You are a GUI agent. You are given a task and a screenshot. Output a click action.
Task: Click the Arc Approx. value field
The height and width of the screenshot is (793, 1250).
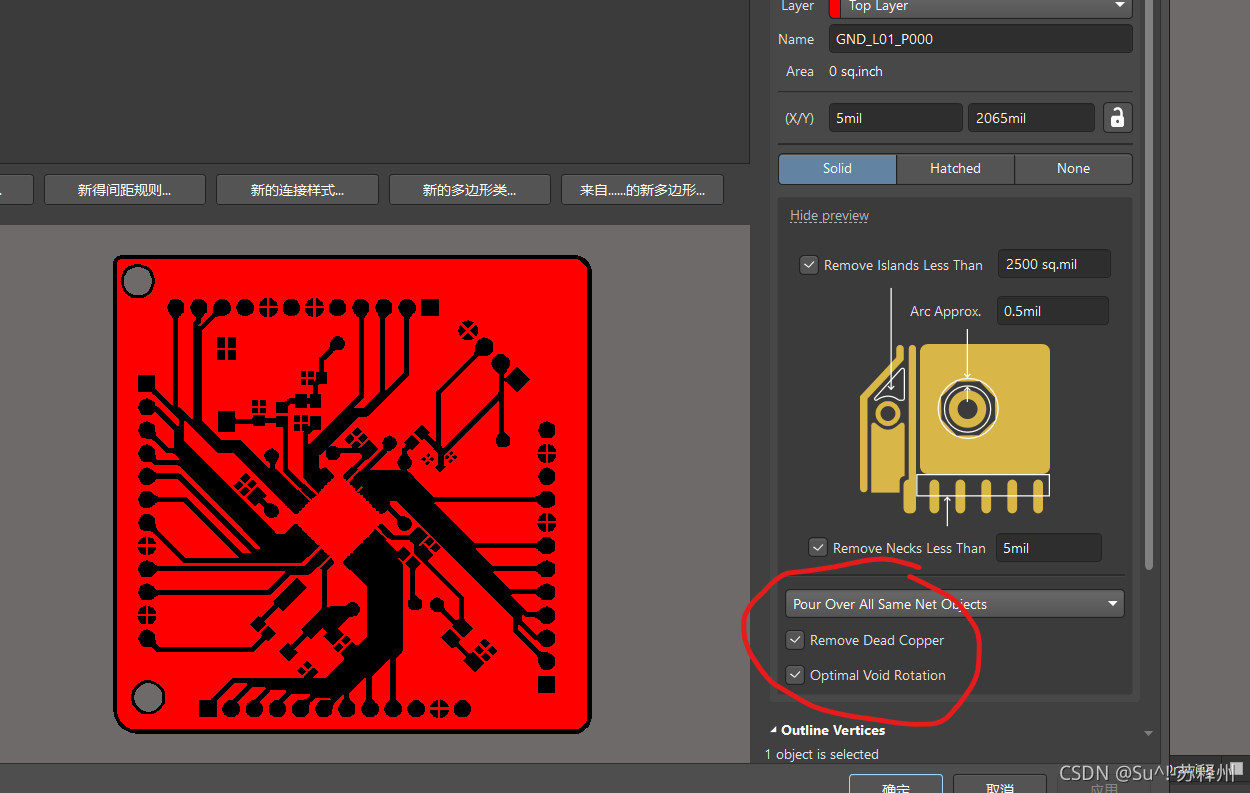click(x=1052, y=311)
